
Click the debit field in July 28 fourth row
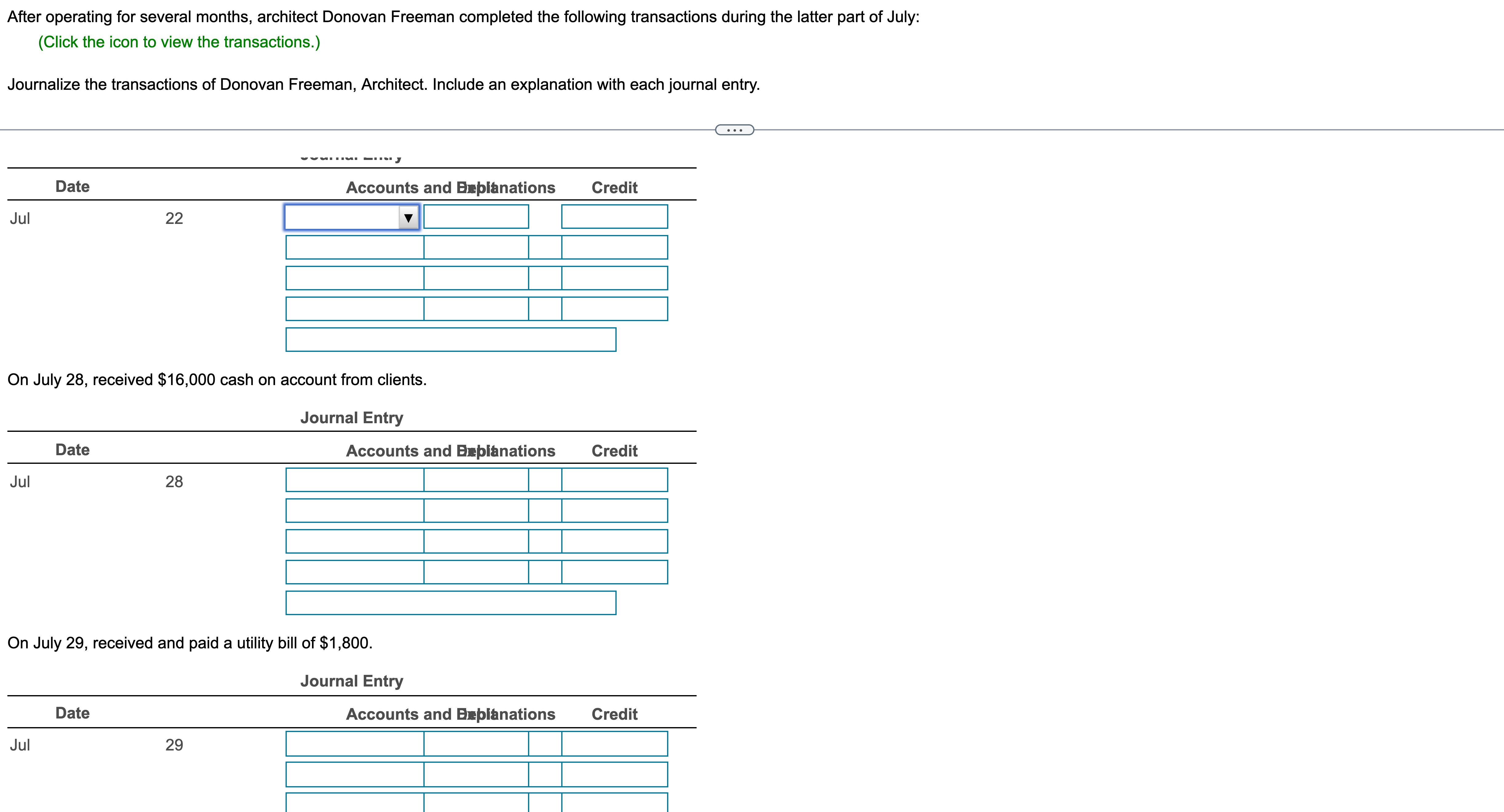(476, 572)
